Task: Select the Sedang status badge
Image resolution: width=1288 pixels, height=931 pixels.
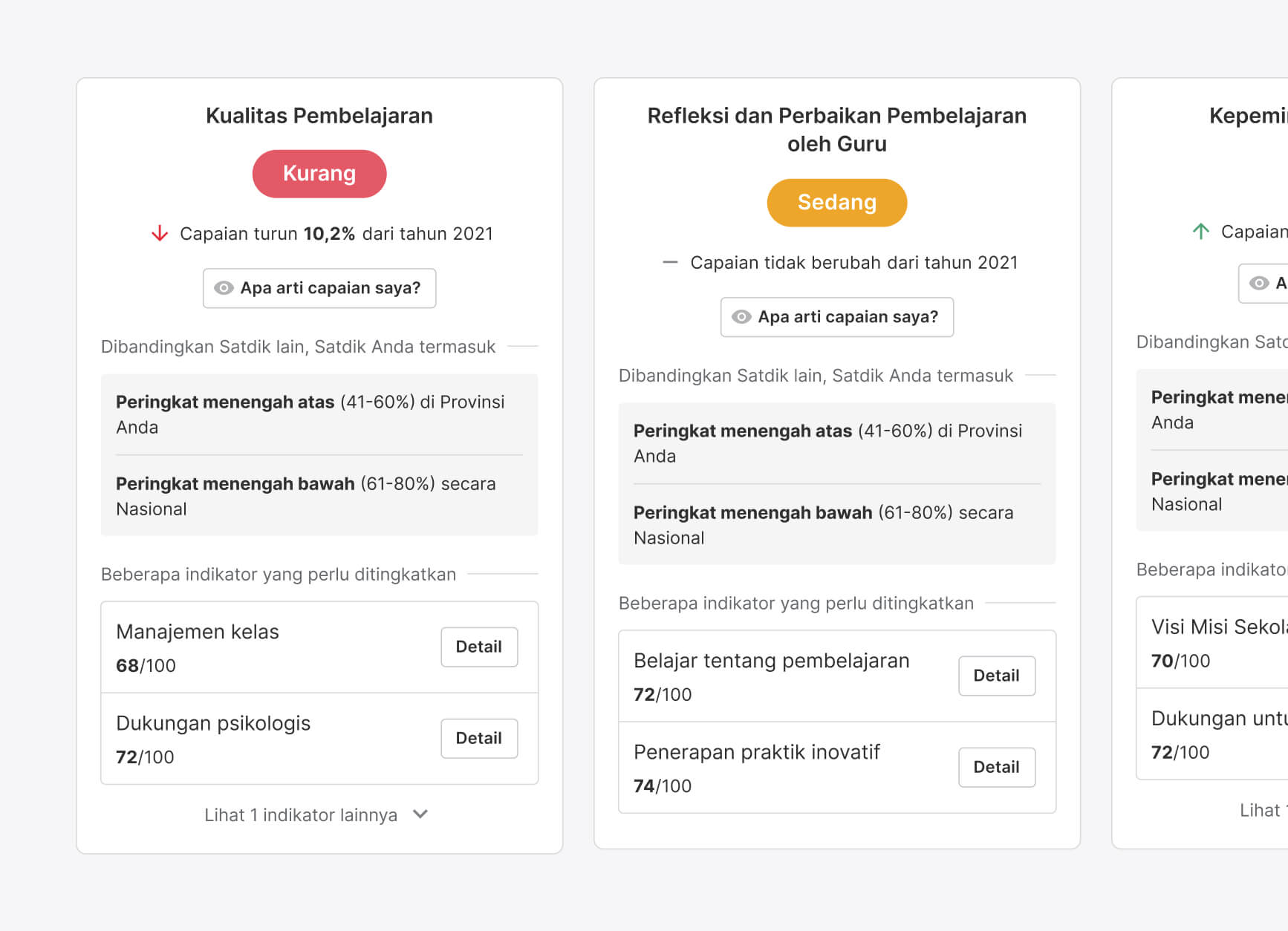Action: tap(836, 202)
